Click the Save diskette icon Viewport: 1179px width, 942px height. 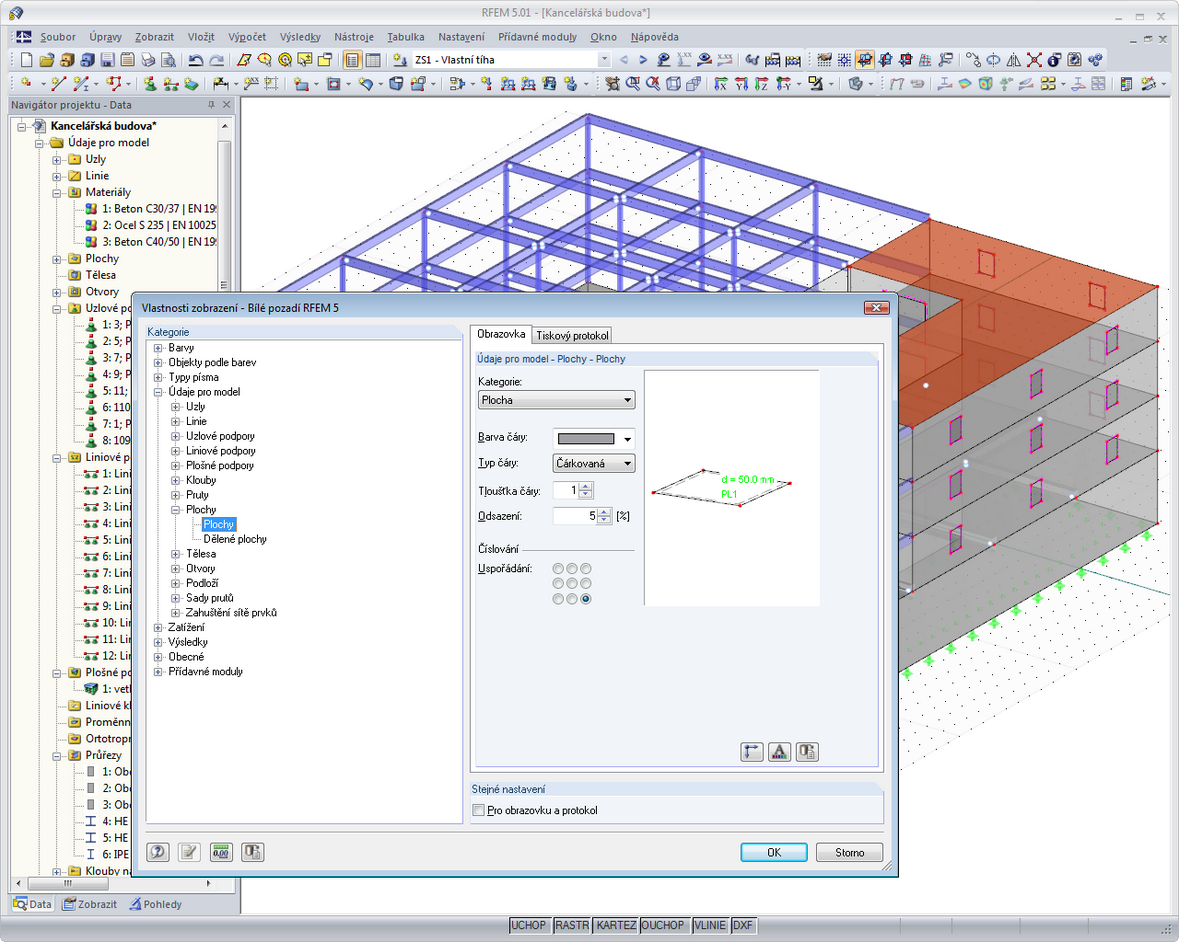point(108,60)
